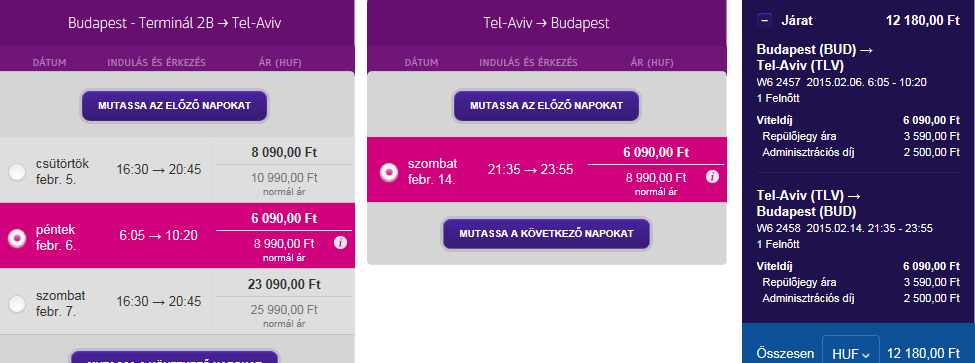Choose the 8 090,00 Ft fare price
The width and height of the screenshot is (975, 363).
(283, 152)
